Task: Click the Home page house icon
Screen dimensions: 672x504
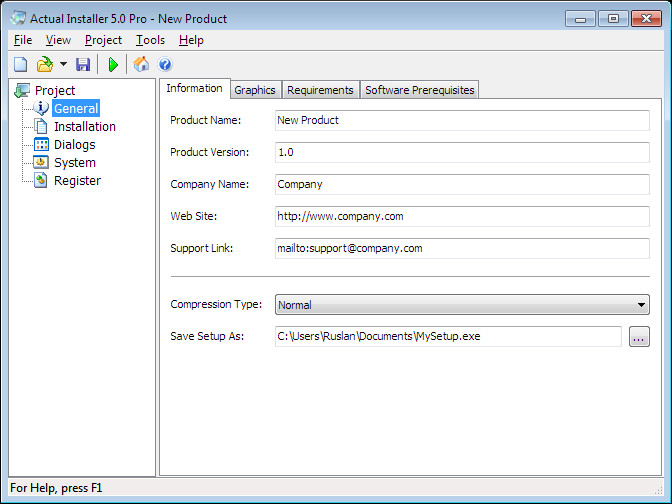Action: coord(141,65)
